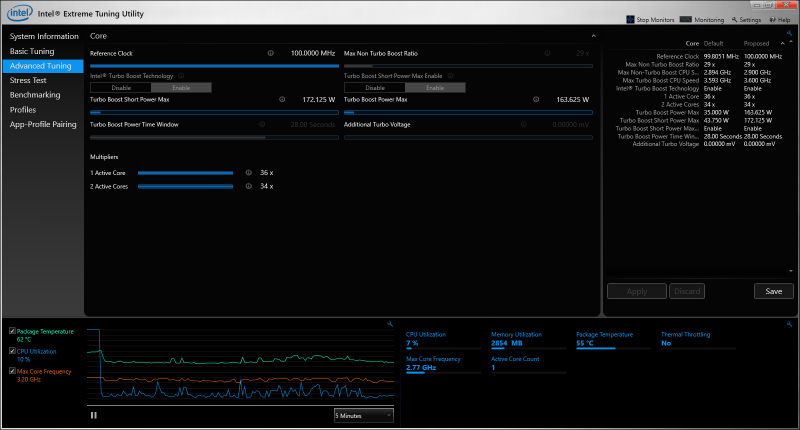Open App-Profile Pairing tab
Screen dimensions: 800x430
click(x=43, y=124)
